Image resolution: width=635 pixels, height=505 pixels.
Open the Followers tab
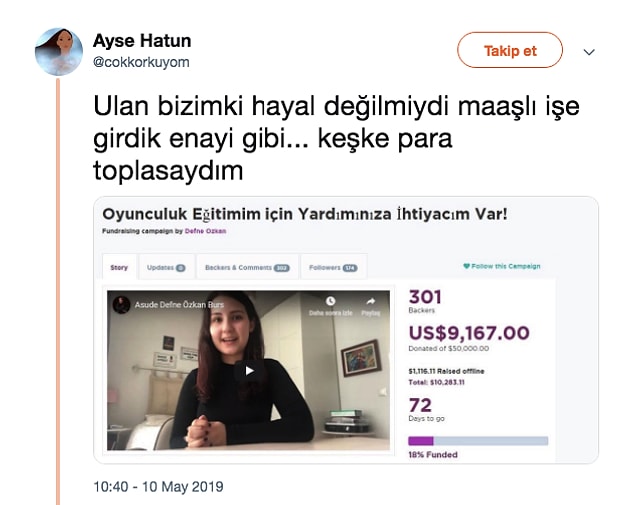coord(333,267)
